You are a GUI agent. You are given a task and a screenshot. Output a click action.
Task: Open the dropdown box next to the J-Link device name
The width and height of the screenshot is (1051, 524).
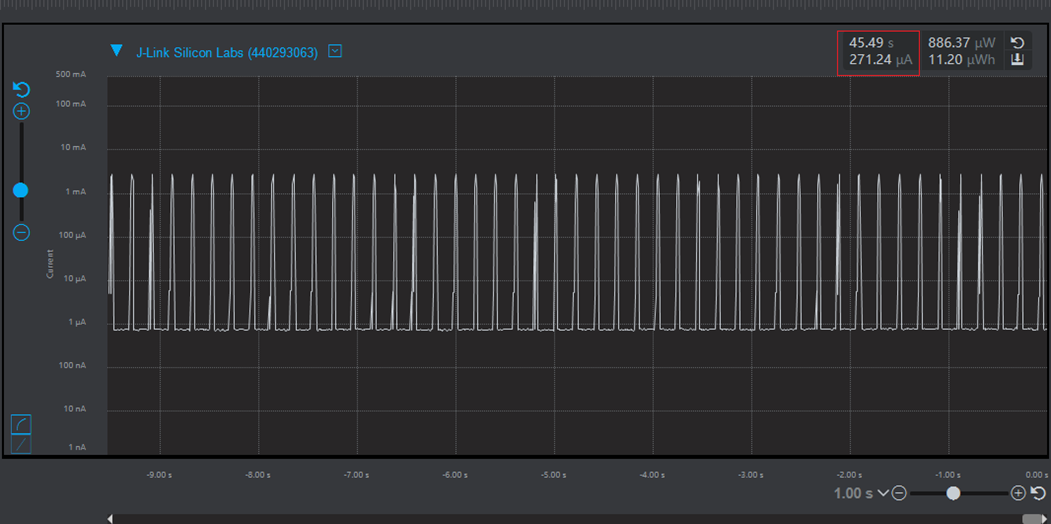click(335, 51)
